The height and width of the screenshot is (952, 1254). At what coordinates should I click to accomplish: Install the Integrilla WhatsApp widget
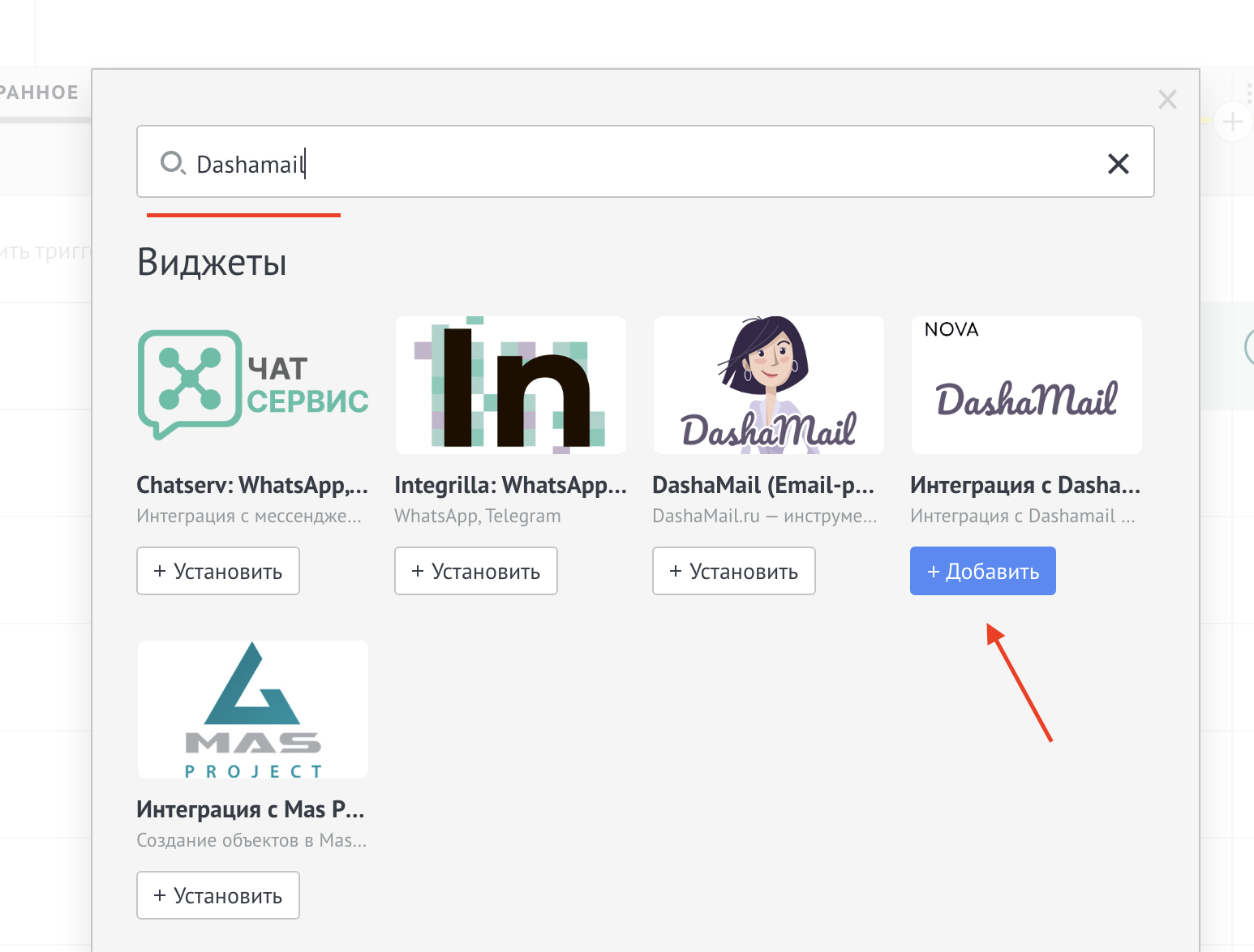(x=476, y=571)
